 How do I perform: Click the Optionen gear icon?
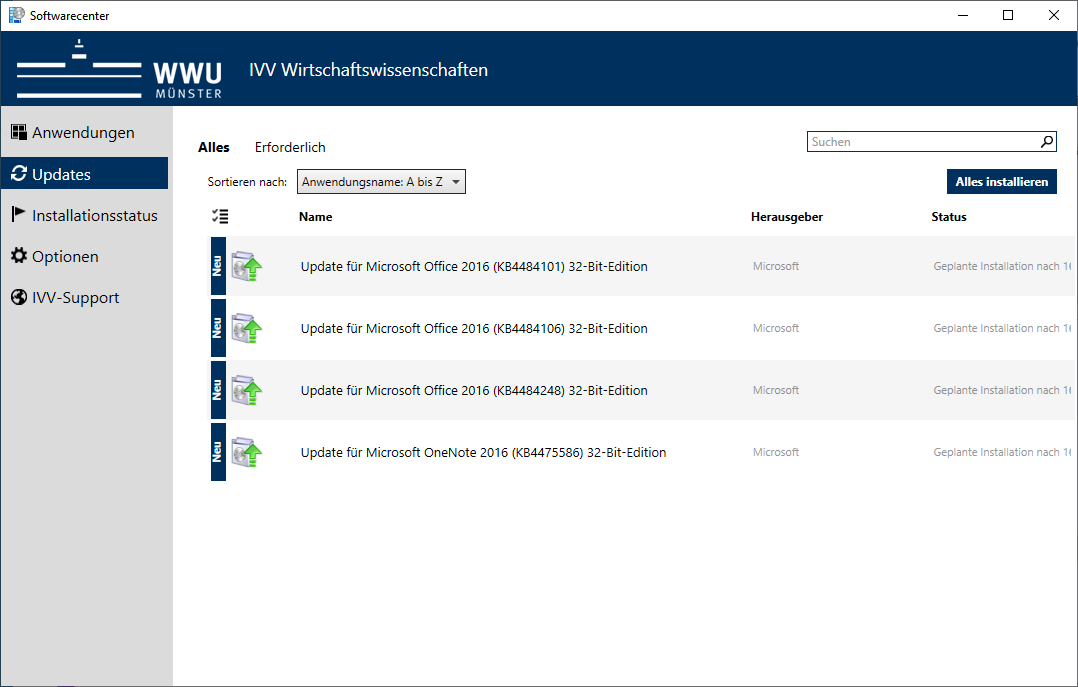(x=19, y=256)
